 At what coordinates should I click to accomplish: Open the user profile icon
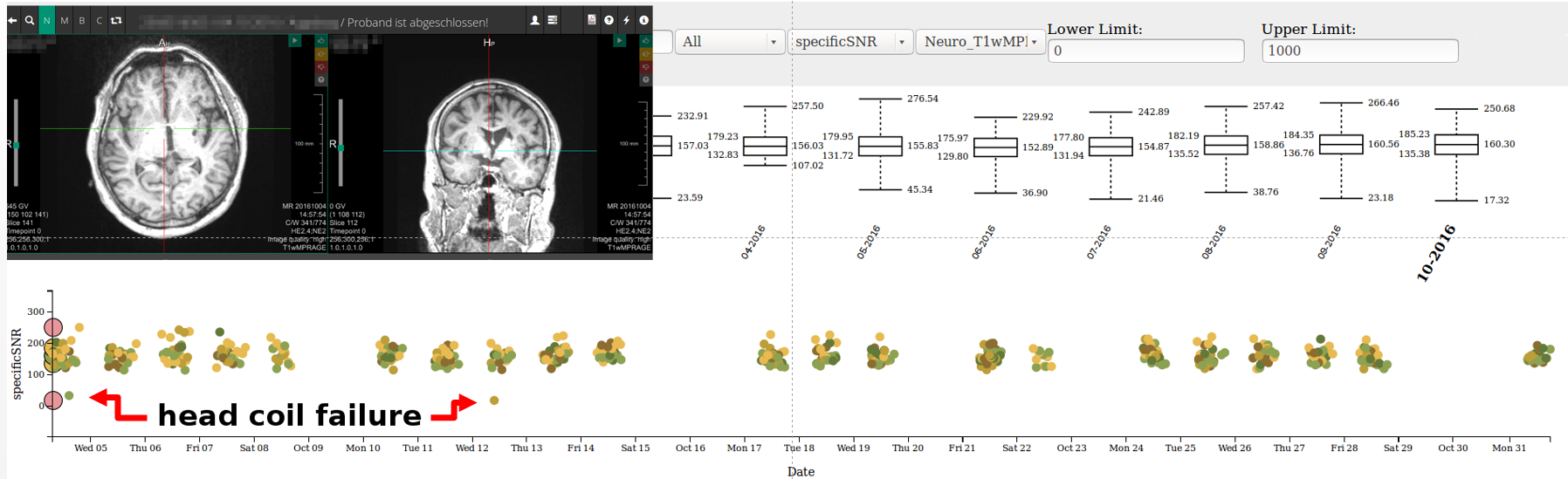coord(534,20)
